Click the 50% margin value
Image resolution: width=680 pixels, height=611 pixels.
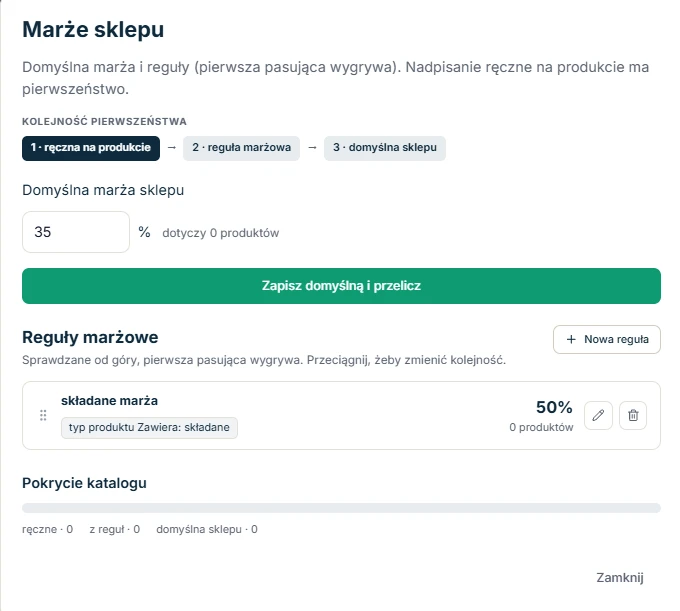[x=554, y=407]
